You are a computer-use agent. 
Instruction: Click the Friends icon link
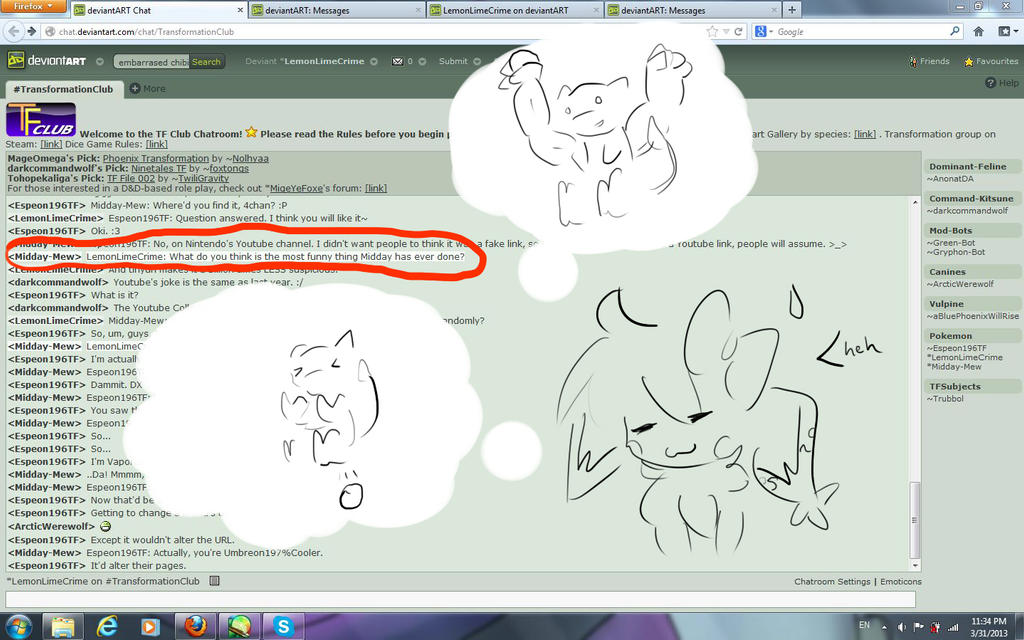click(x=929, y=61)
